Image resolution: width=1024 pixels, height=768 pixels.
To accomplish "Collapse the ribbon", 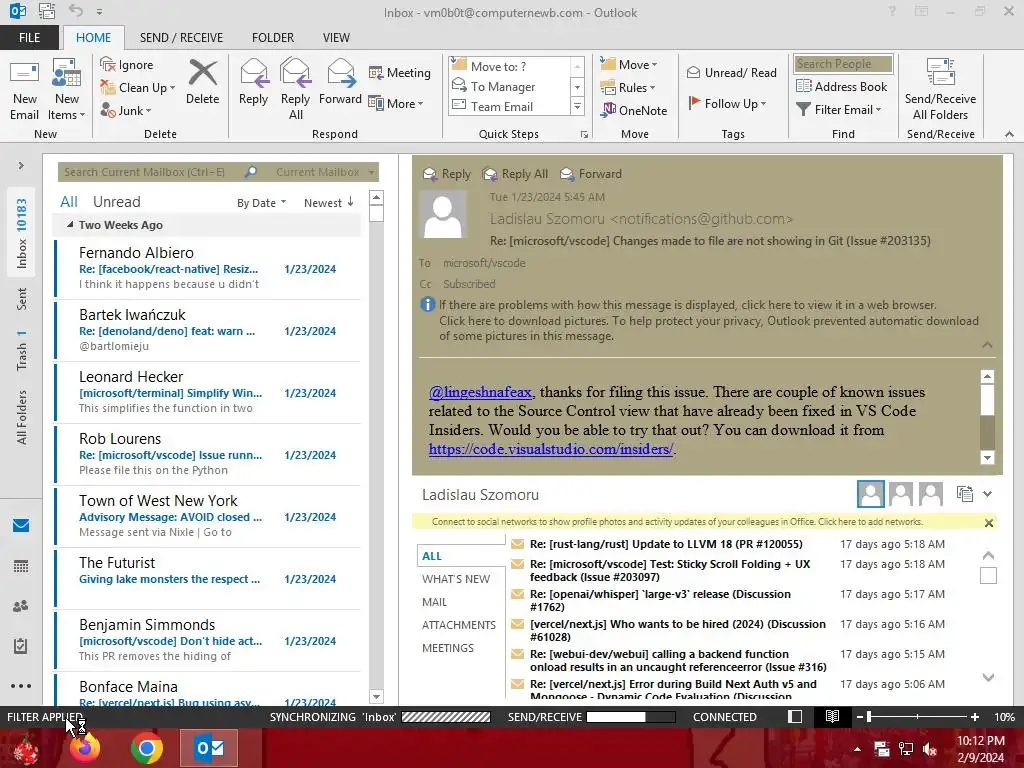I will pyautogui.click(x=1009, y=134).
